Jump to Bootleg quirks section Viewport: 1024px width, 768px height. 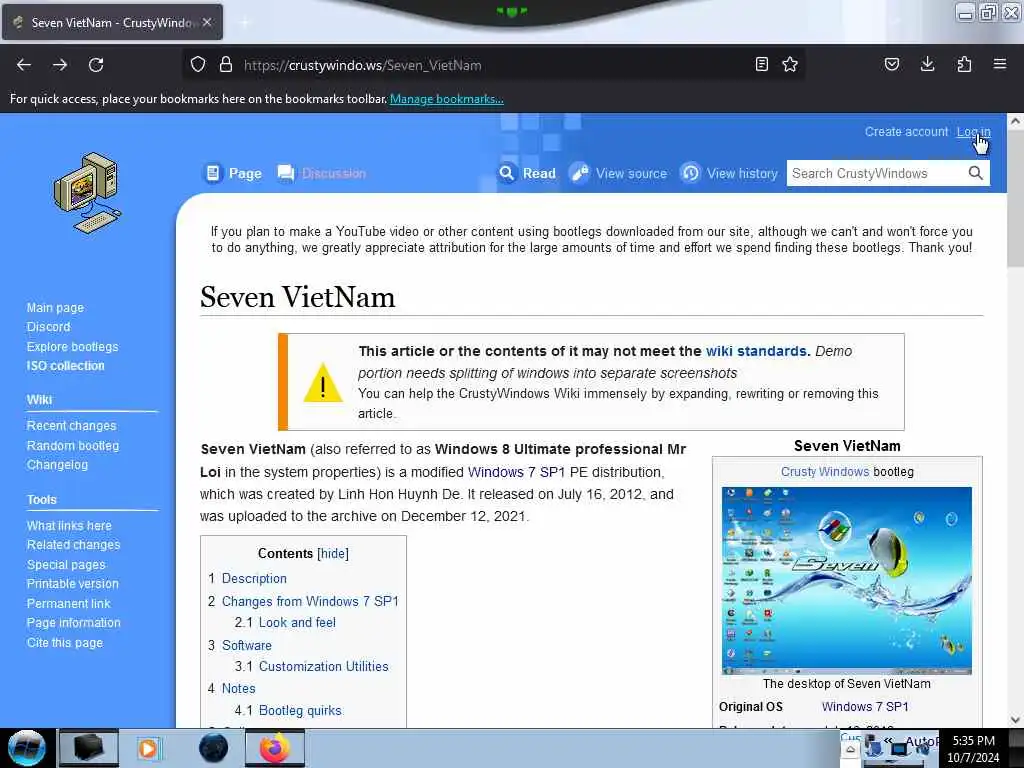300,711
